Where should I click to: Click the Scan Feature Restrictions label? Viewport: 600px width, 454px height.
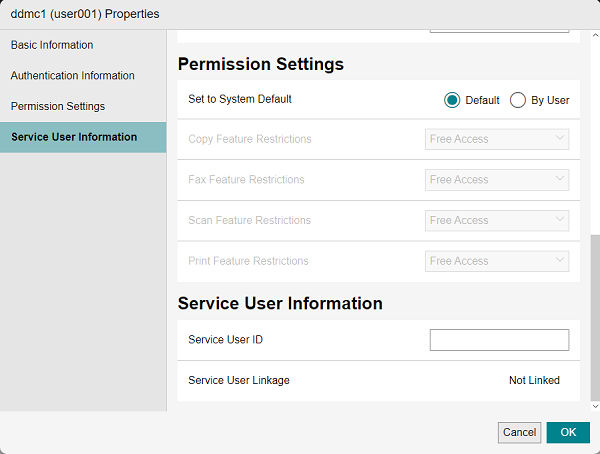point(249,220)
